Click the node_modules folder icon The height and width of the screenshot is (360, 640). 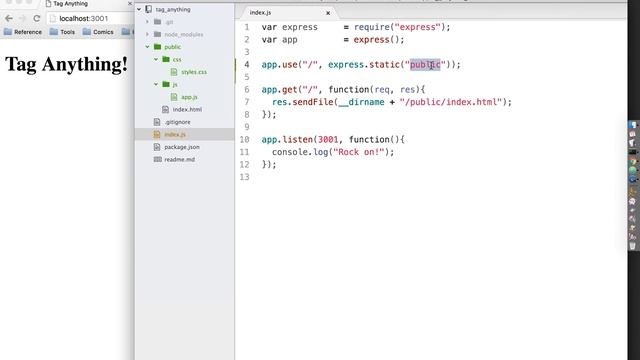click(x=158, y=34)
